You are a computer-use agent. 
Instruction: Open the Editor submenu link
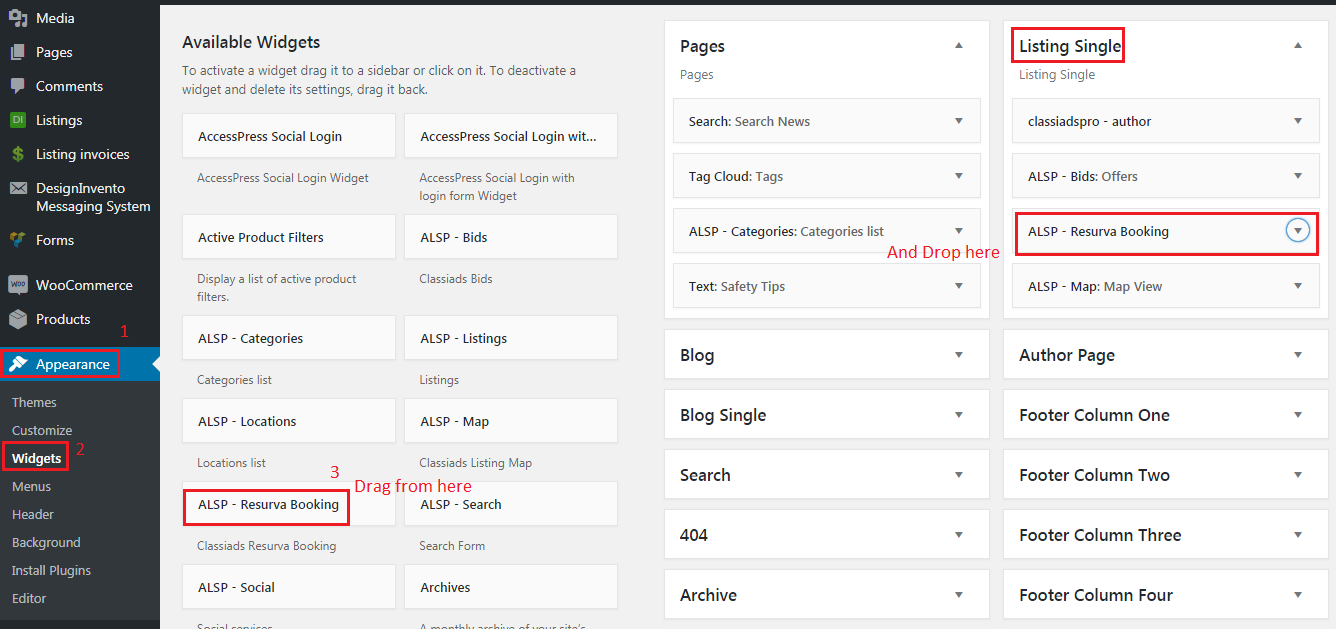coord(29,598)
